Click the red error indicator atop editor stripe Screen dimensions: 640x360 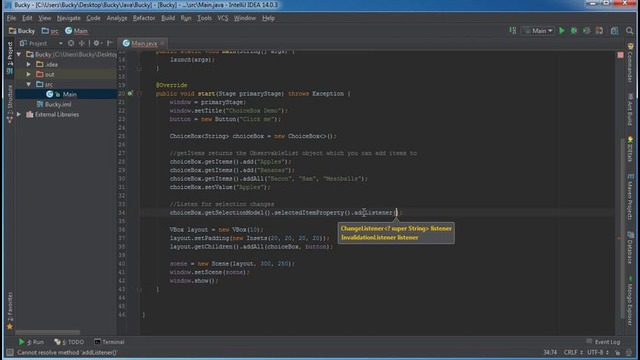(x=620, y=55)
